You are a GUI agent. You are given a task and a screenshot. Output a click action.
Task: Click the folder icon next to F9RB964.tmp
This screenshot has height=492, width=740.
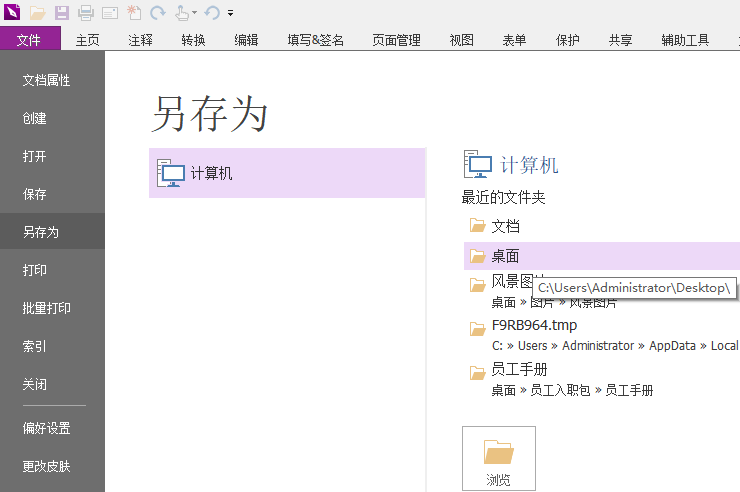[477, 329]
